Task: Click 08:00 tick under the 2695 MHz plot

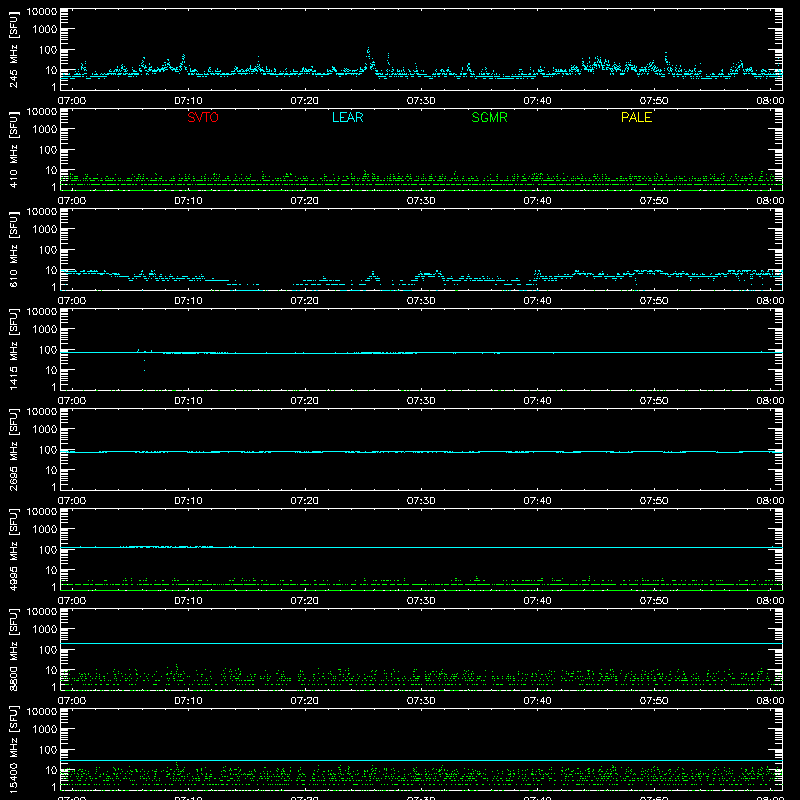Action: coord(770,501)
